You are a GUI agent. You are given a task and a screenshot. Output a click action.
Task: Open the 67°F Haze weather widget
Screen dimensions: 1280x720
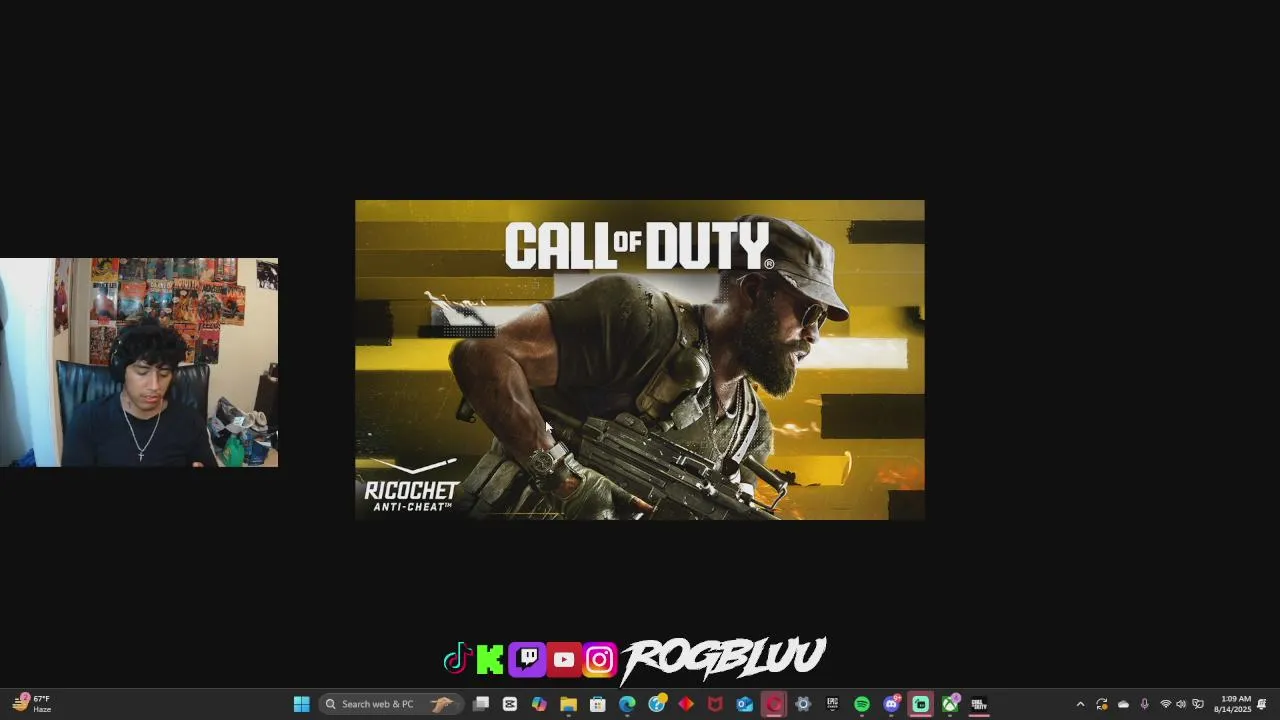point(31,704)
